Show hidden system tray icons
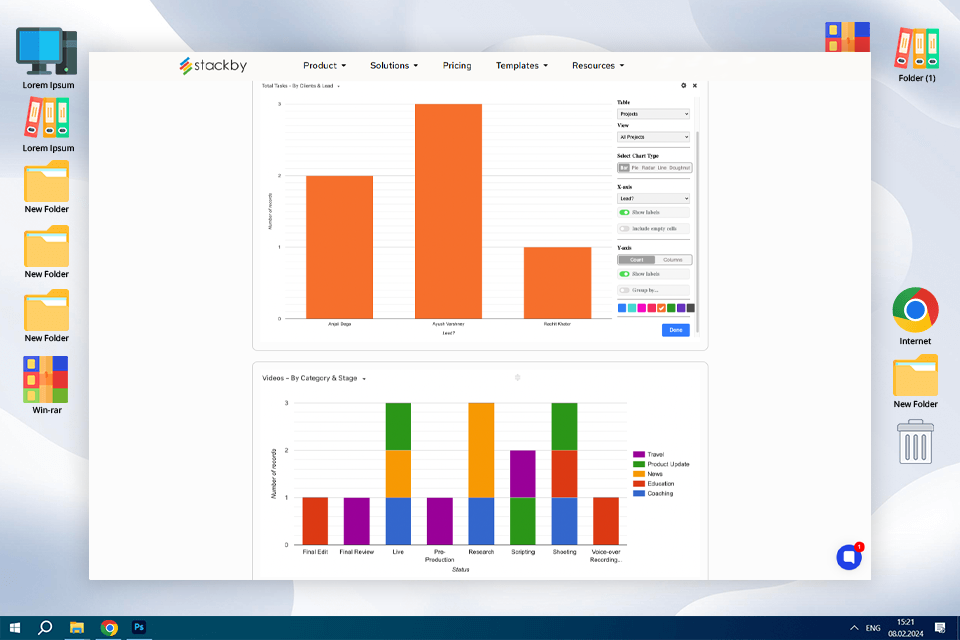Viewport: 960px width, 640px height. [x=854, y=628]
